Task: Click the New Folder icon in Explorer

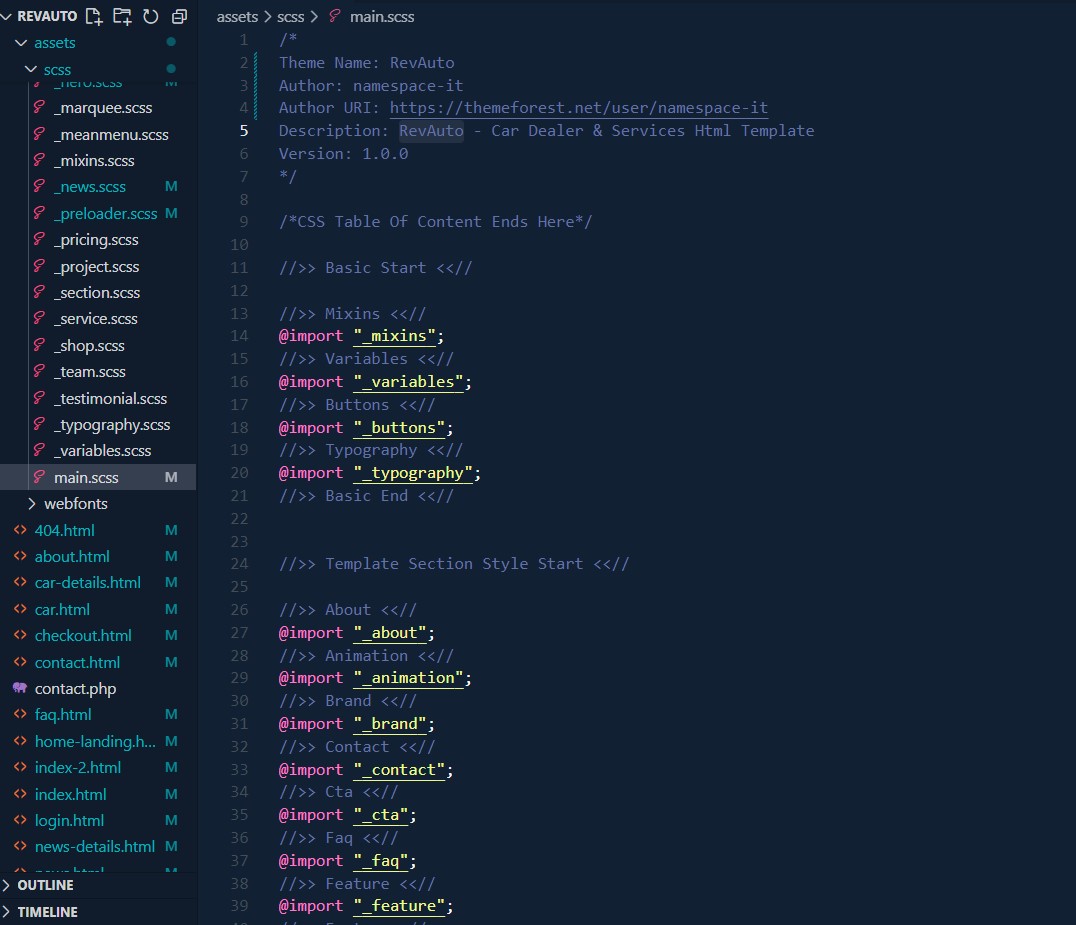Action: point(122,16)
